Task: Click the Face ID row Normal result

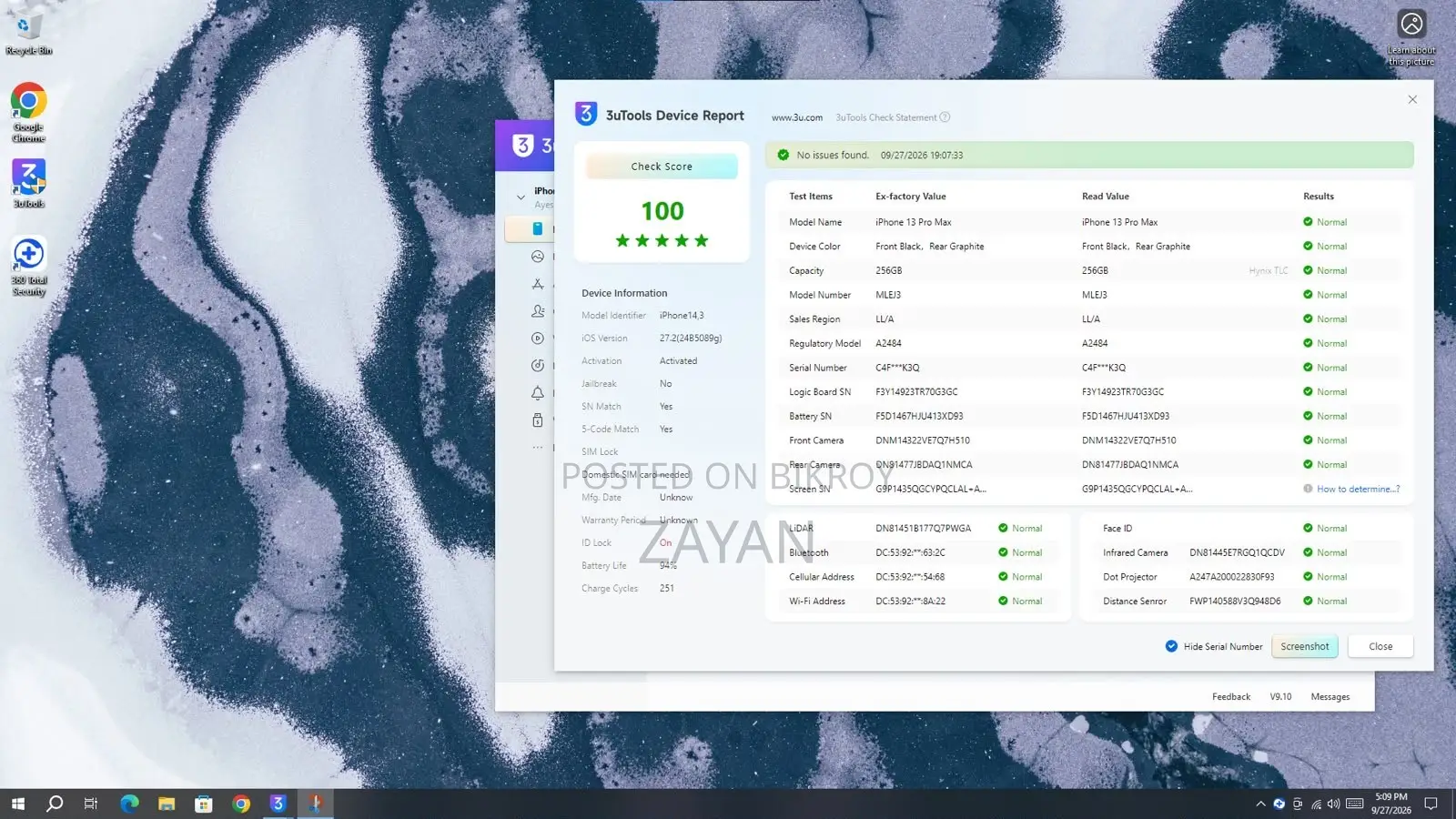Action: (x=1325, y=528)
